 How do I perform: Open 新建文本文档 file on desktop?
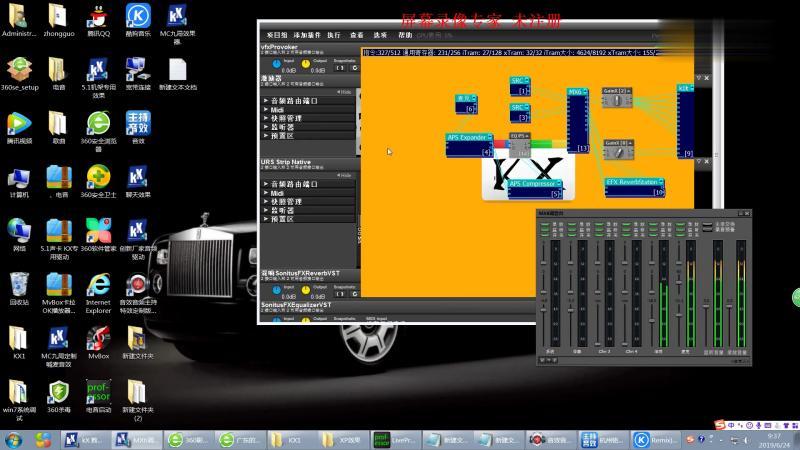point(178,74)
